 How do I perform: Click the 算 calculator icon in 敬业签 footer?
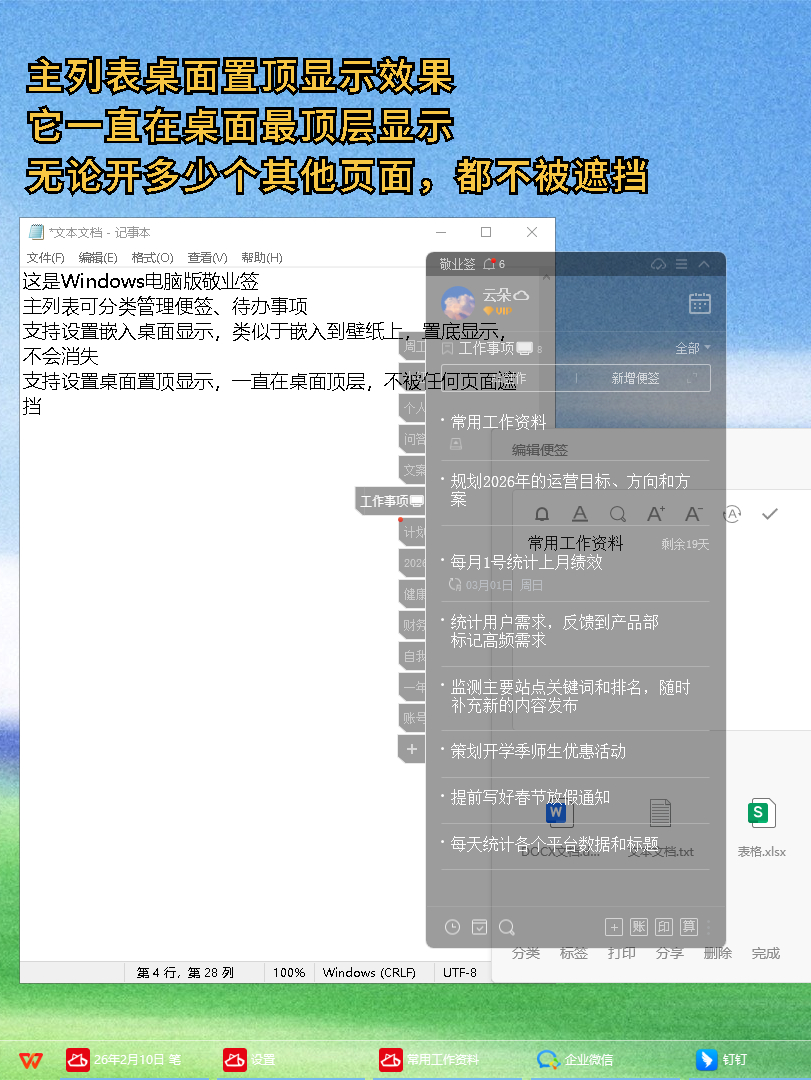tap(689, 927)
